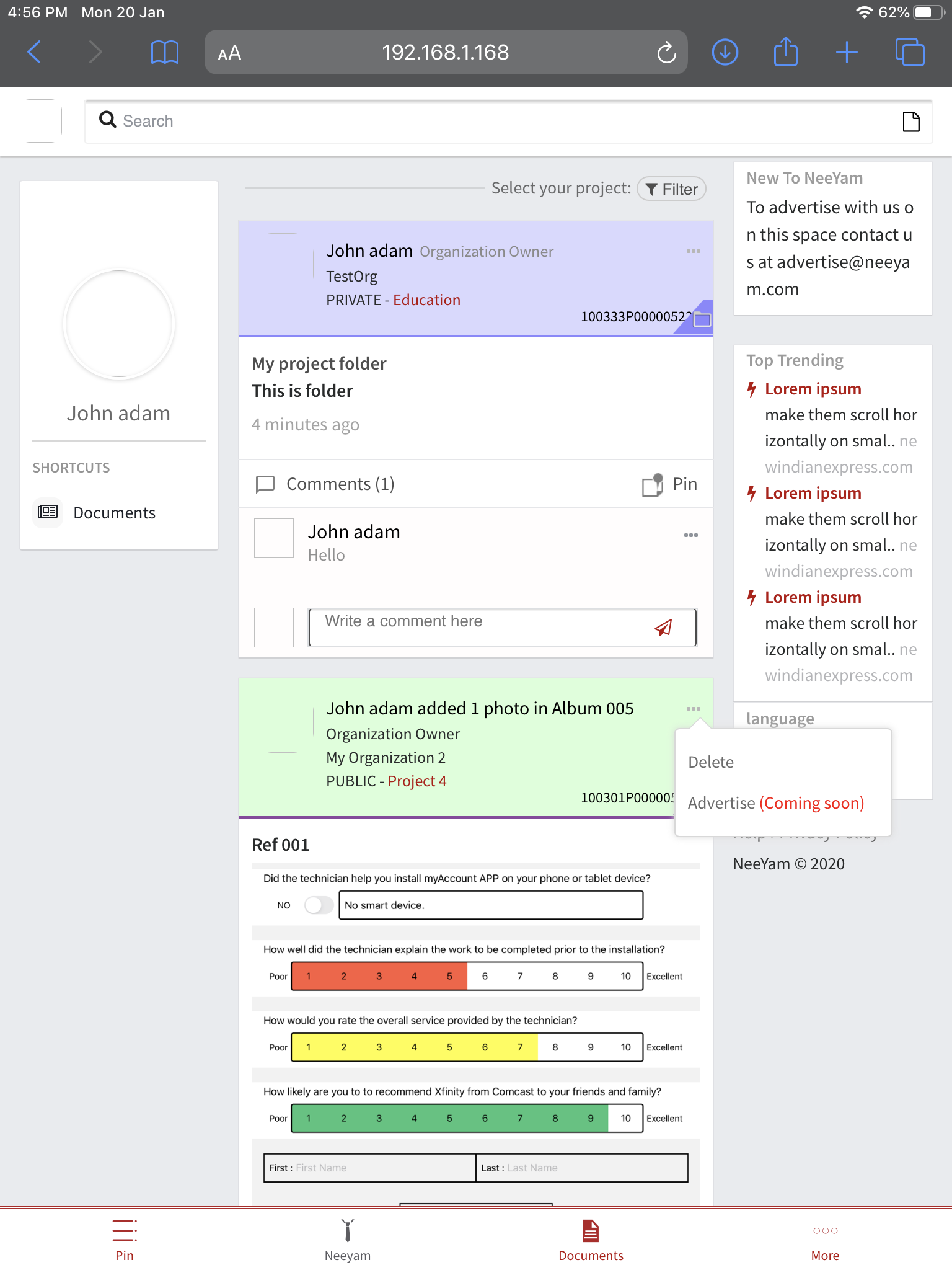Image resolution: width=952 pixels, height=1270 pixels.
Task: Toggle the NO switch for myAccount APP question
Action: [319, 905]
